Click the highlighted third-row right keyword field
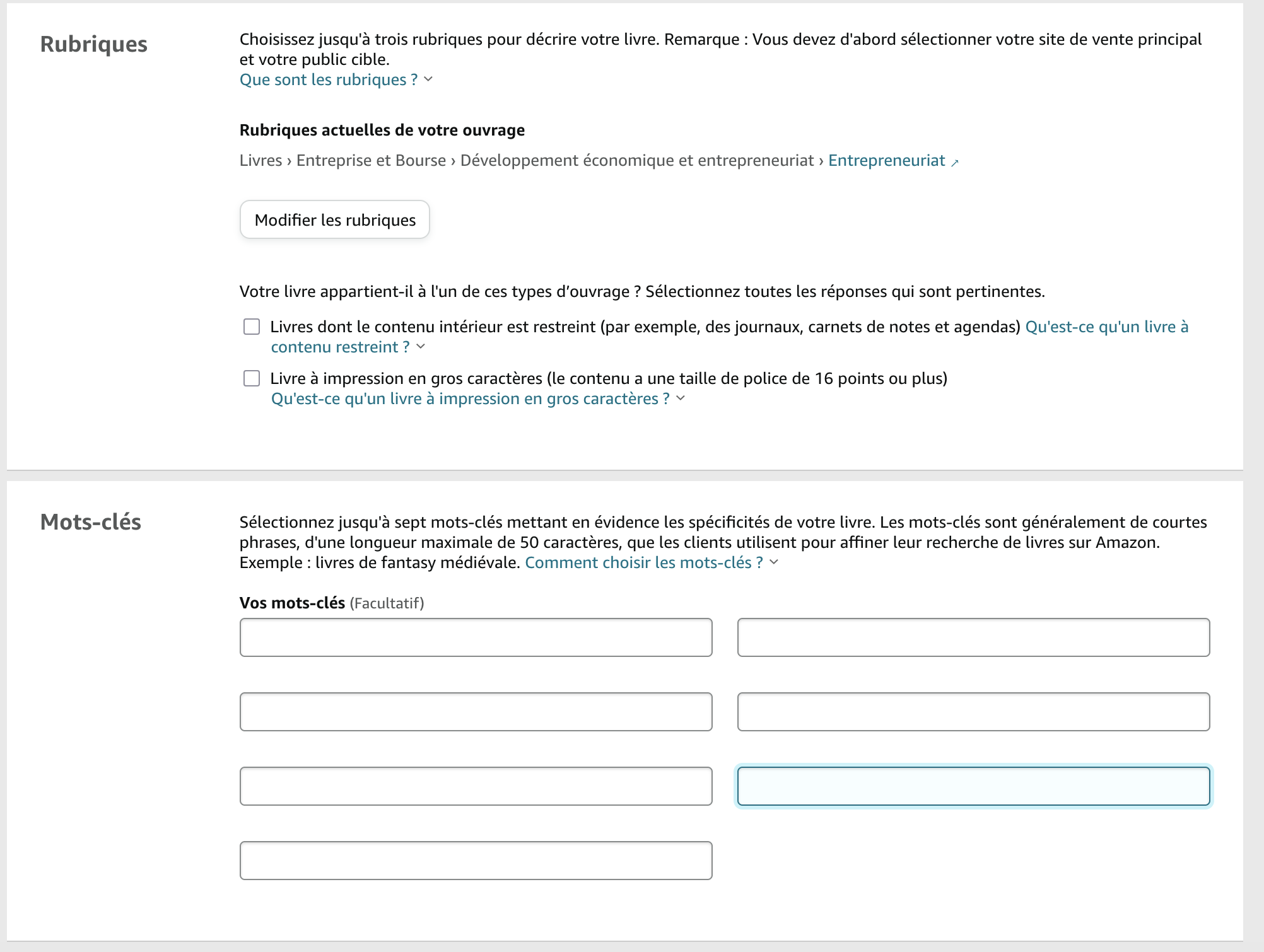Image resolution: width=1264 pixels, height=952 pixels. click(x=973, y=786)
